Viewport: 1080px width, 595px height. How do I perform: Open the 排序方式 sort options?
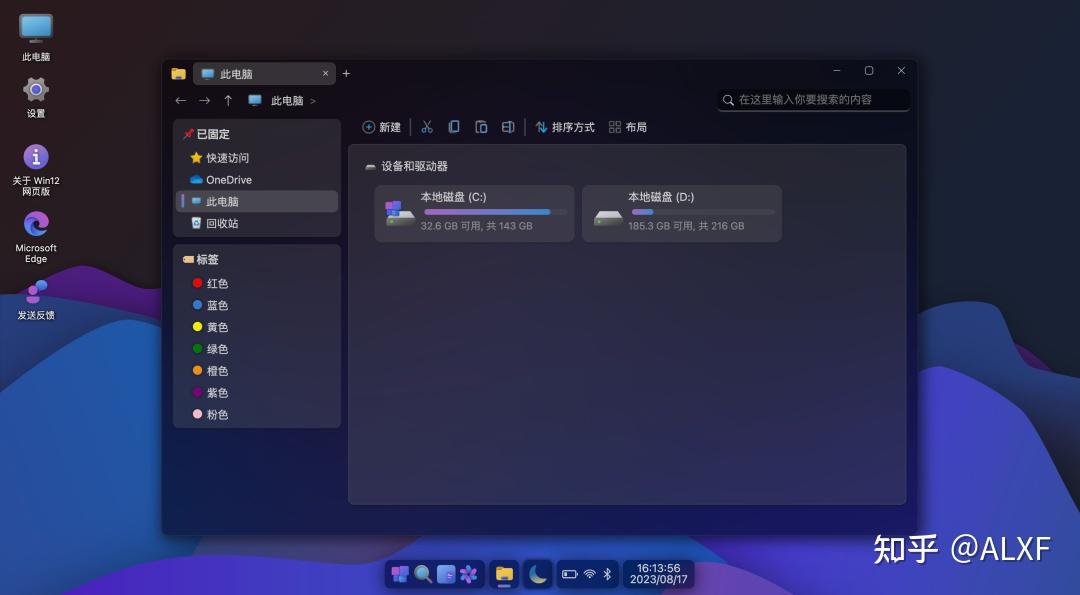565,127
